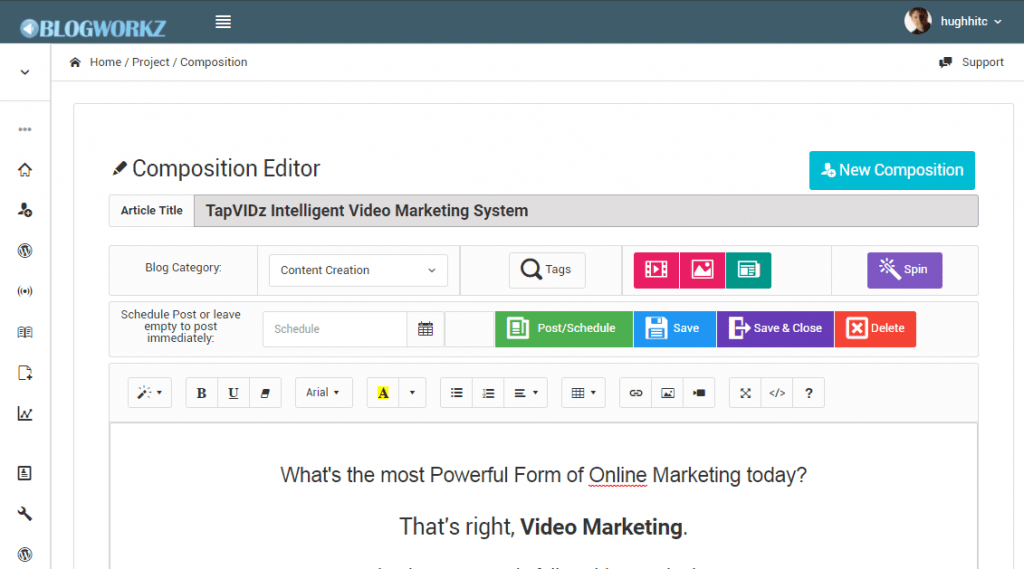
Task: Click the sidebar three-dots icon
Action: pos(25,129)
